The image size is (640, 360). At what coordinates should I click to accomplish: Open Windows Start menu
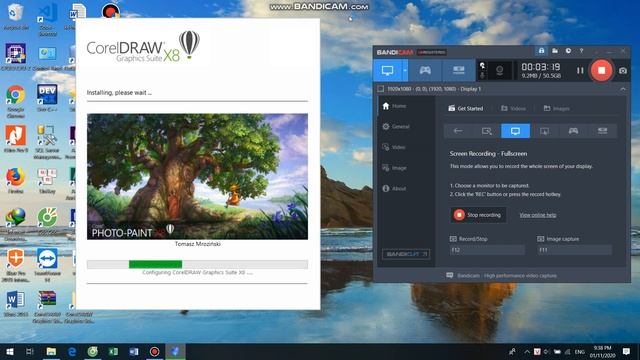point(10,351)
